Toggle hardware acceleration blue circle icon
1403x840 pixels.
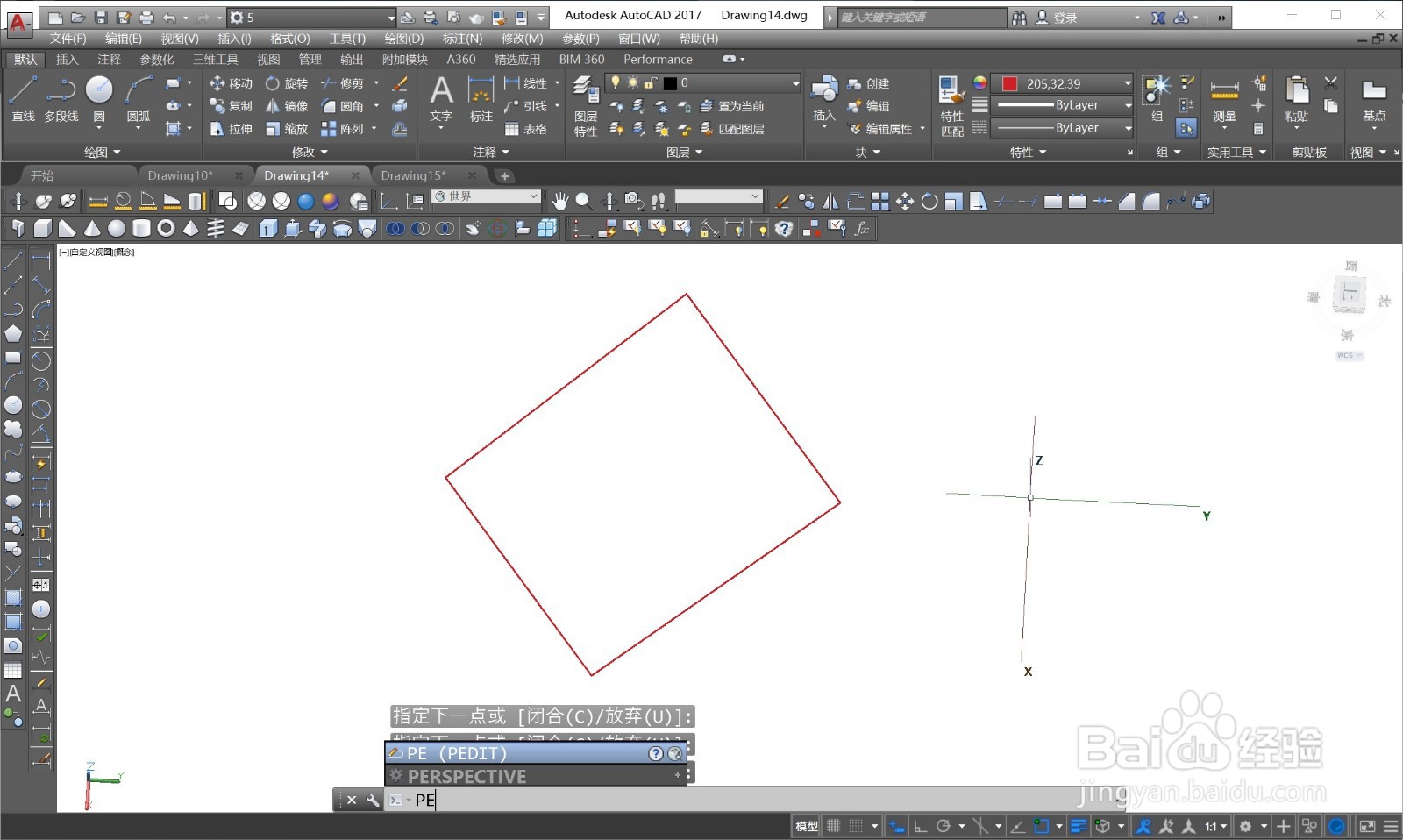1336,826
